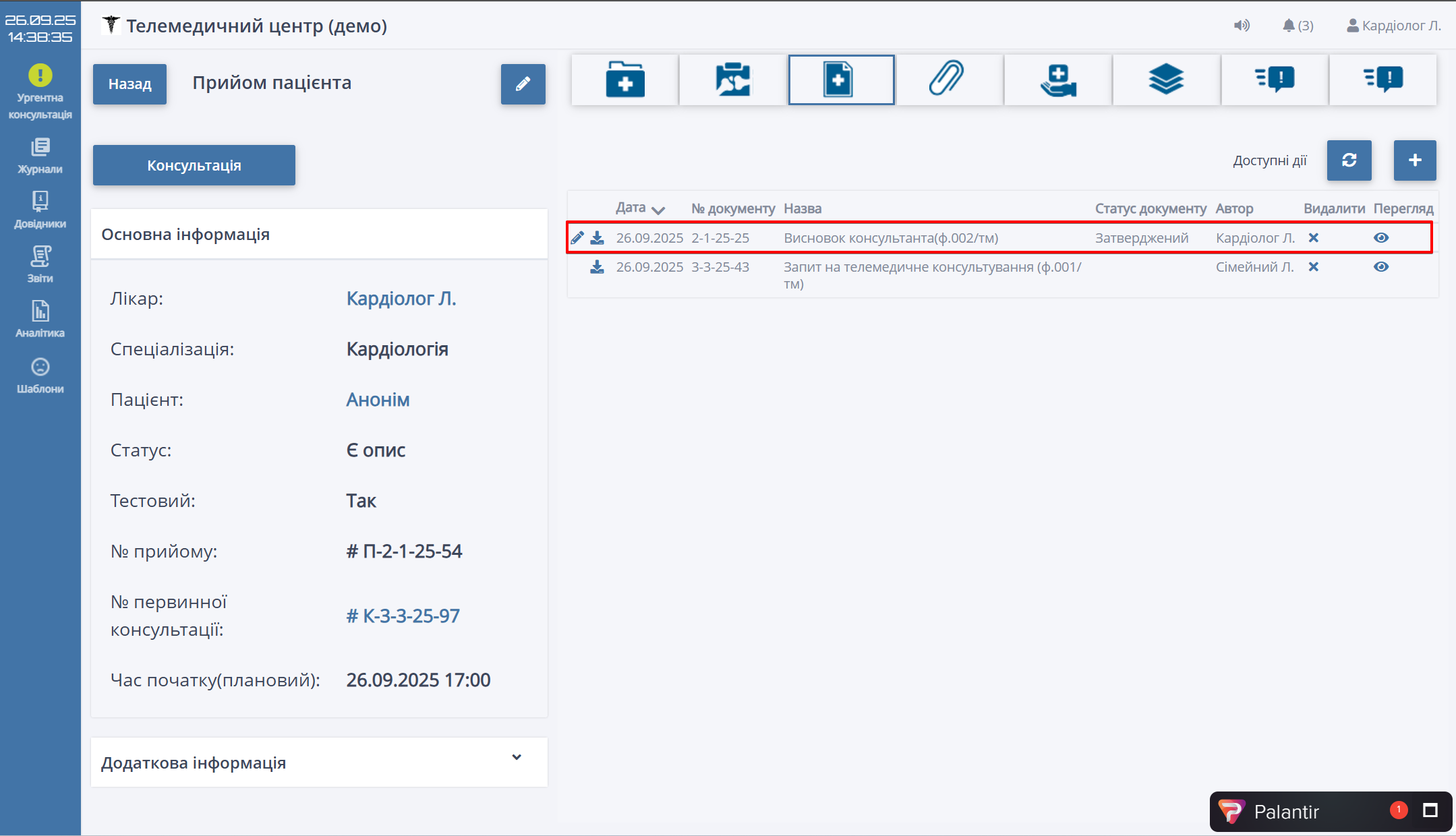Delete the Запит на телемедичне консультування document
This screenshot has width=1456, height=836.
coord(1313,267)
